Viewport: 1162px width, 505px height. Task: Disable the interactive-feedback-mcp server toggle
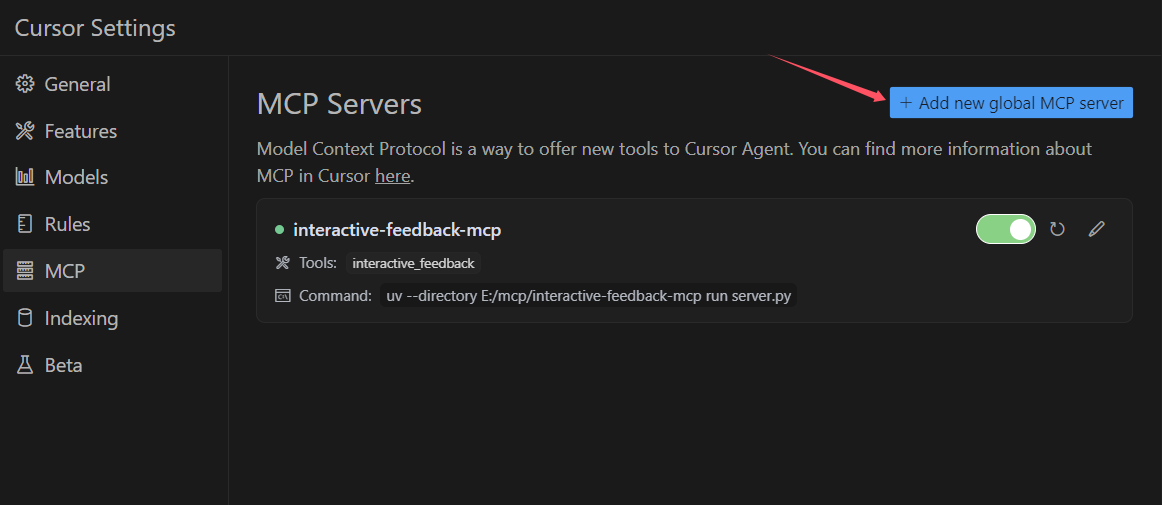click(x=1006, y=229)
